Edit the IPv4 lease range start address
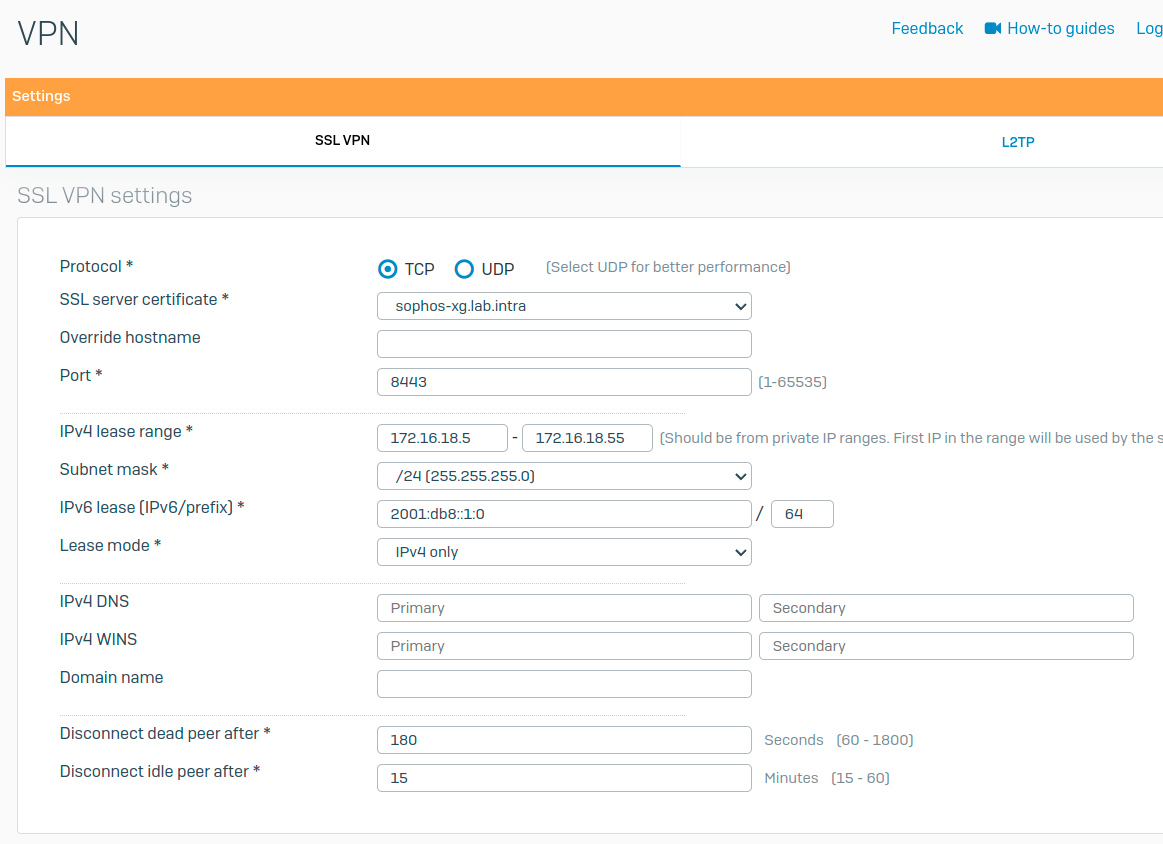The image size is (1163, 844). tap(442, 438)
